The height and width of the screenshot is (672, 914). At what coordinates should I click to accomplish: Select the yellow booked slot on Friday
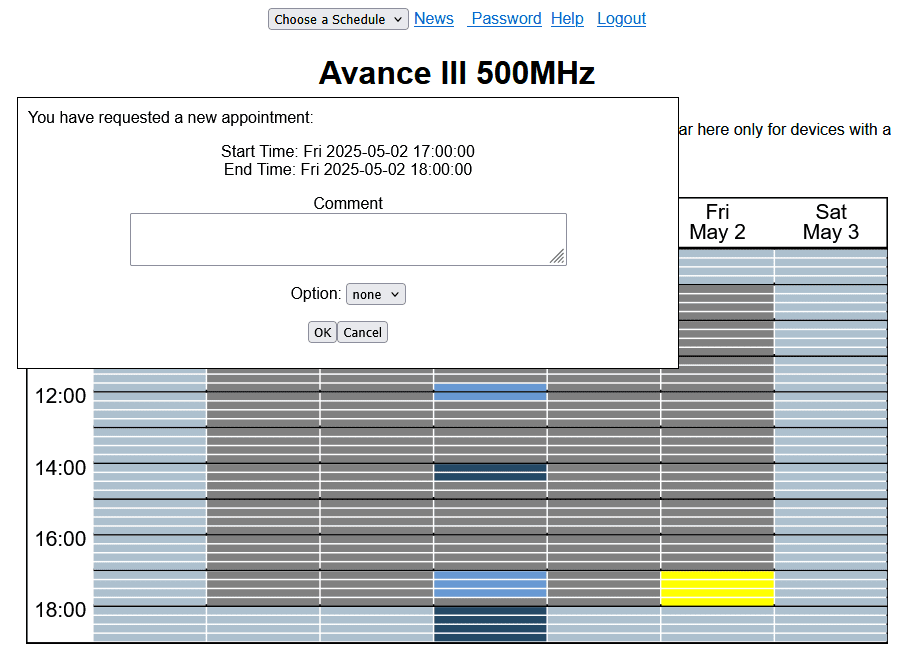coord(716,588)
